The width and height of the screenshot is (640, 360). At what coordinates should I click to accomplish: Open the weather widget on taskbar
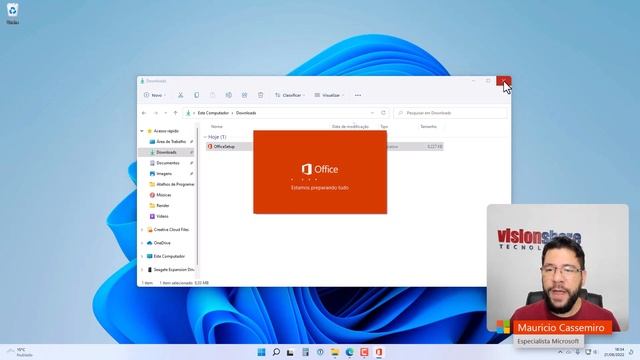(20, 352)
